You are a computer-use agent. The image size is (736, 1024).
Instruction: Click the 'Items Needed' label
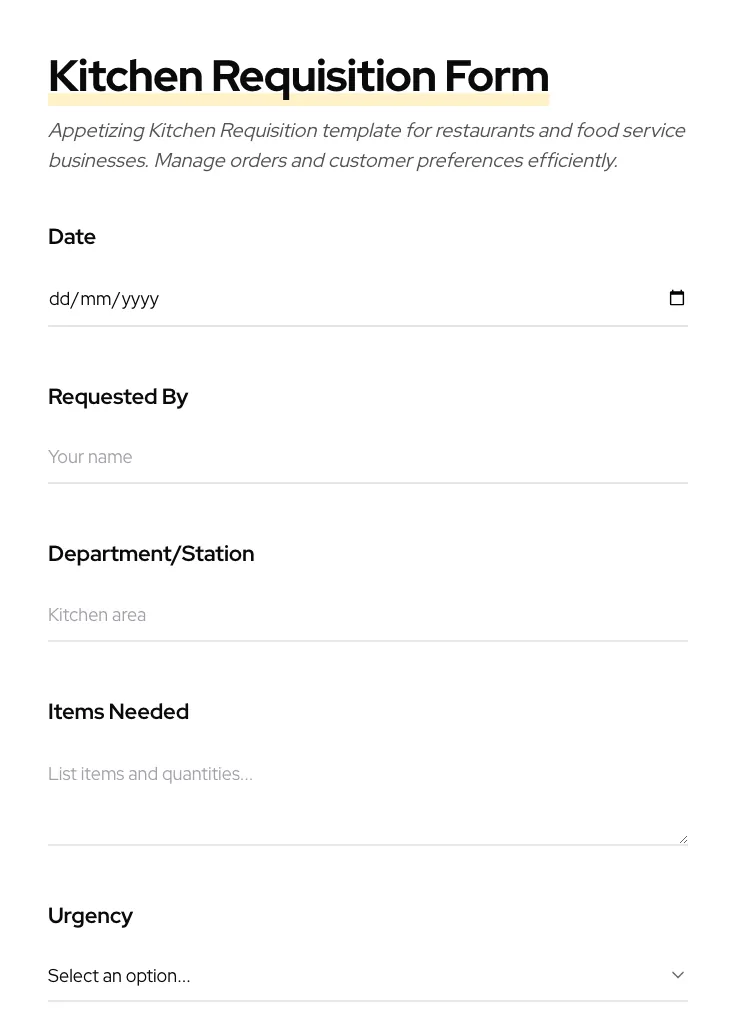pyautogui.click(x=118, y=712)
